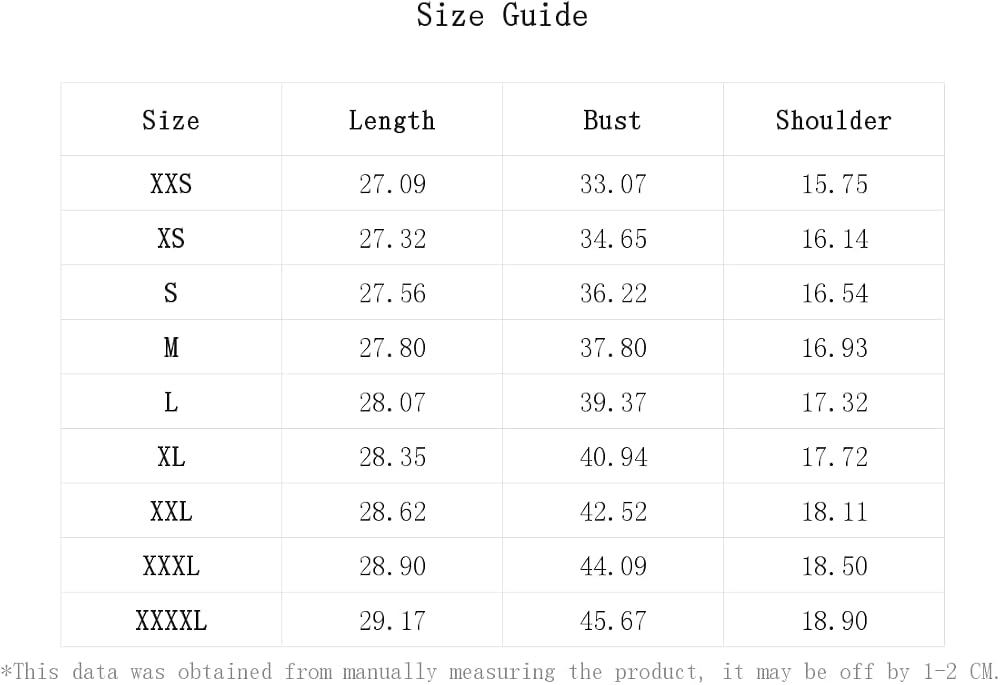This screenshot has height=685, width=1000.
Task: Click the XL size row label
Action: click(x=171, y=457)
